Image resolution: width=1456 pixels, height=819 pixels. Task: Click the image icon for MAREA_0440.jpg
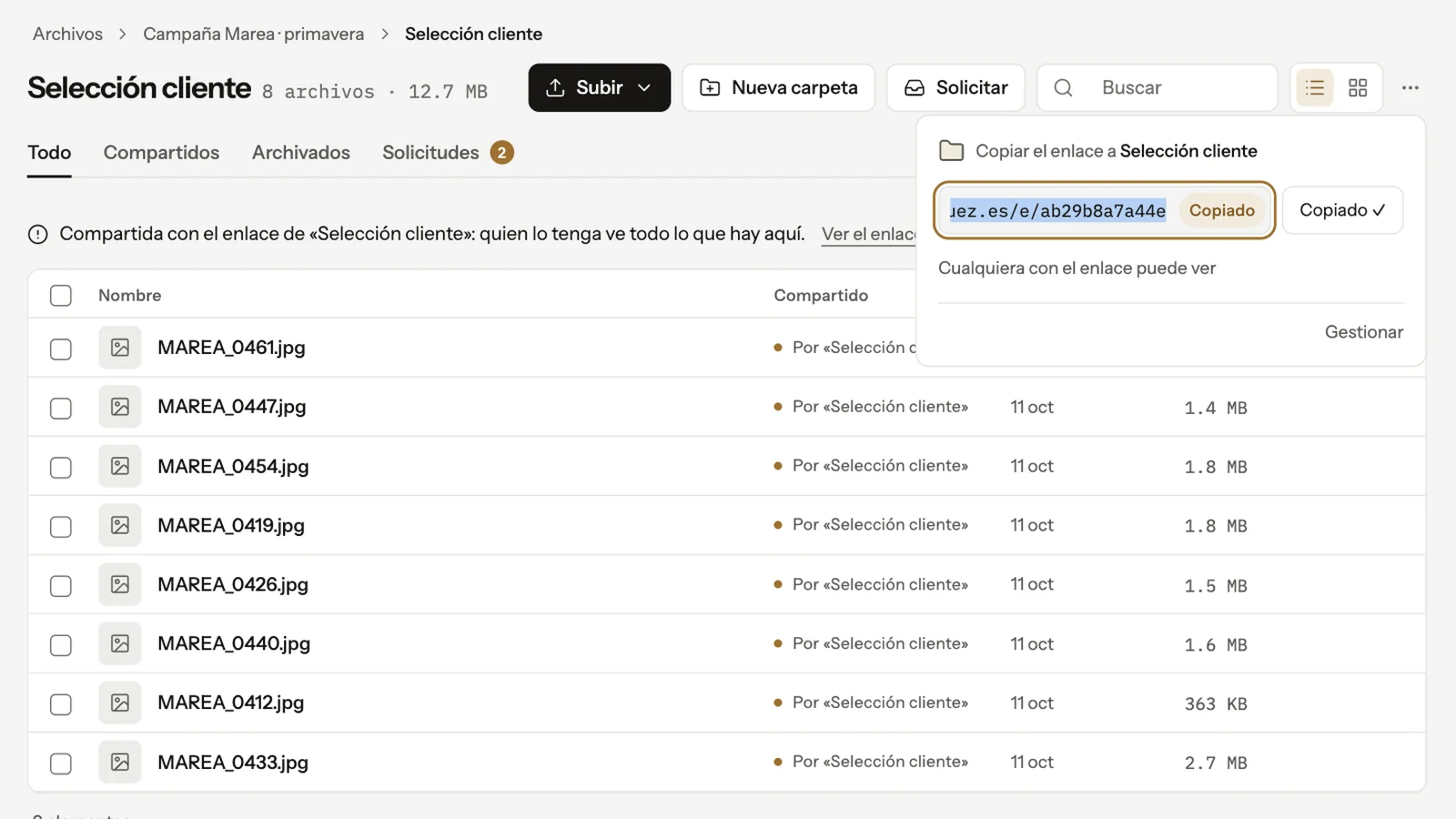[x=120, y=643]
